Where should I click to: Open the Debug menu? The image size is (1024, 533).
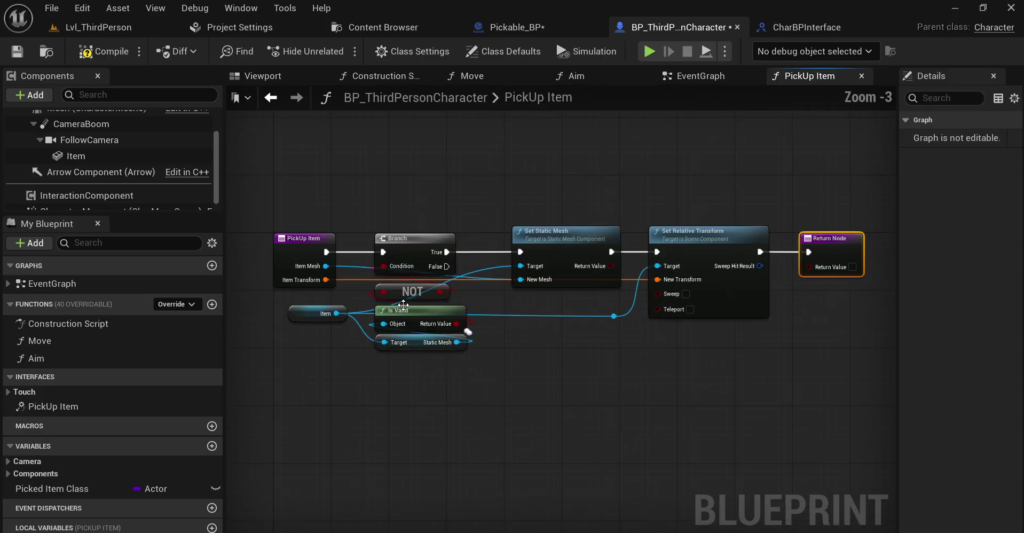pos(195,8)
